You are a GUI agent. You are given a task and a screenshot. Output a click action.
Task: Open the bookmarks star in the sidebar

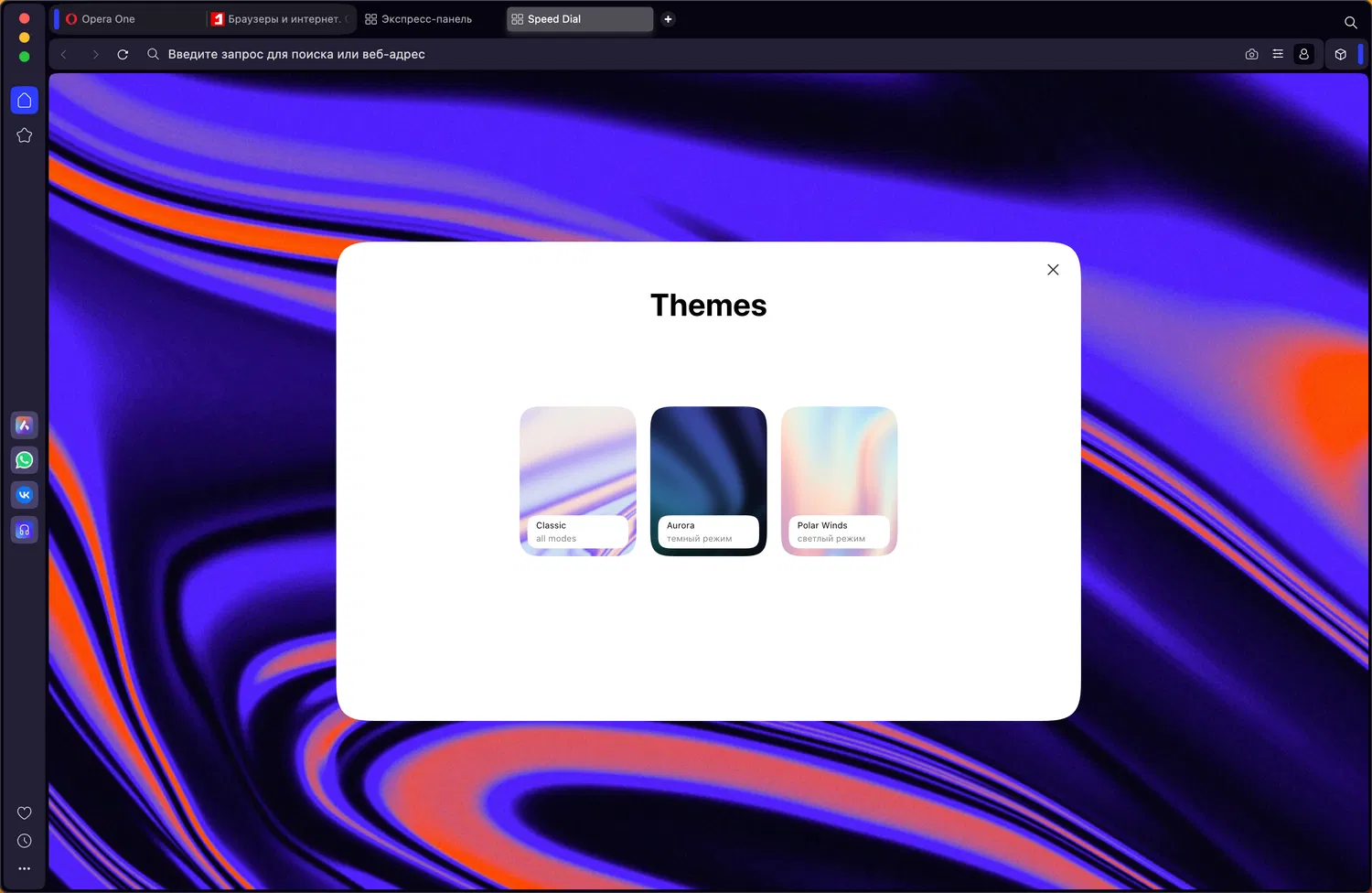pyautogui.click(x=25, y=135)
